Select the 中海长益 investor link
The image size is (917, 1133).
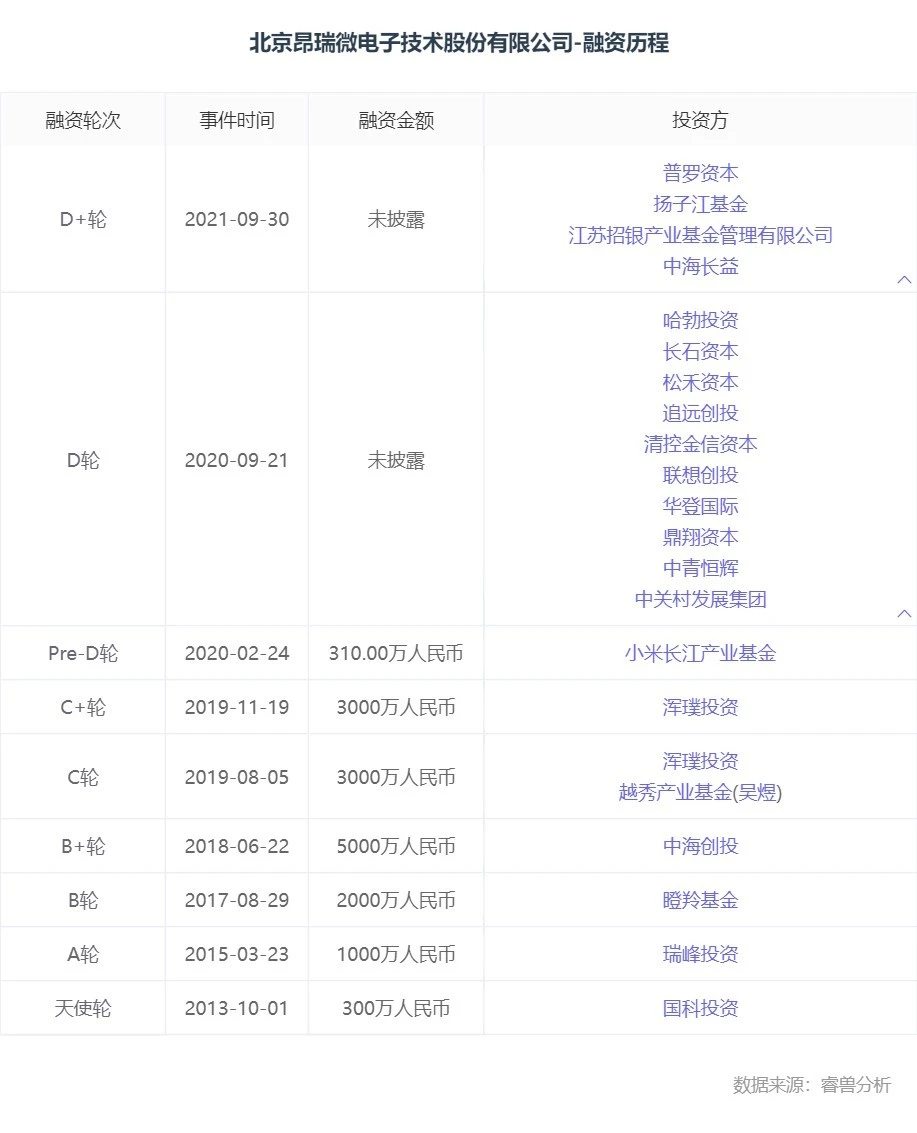pyautogui.click(x=700, y=266)
